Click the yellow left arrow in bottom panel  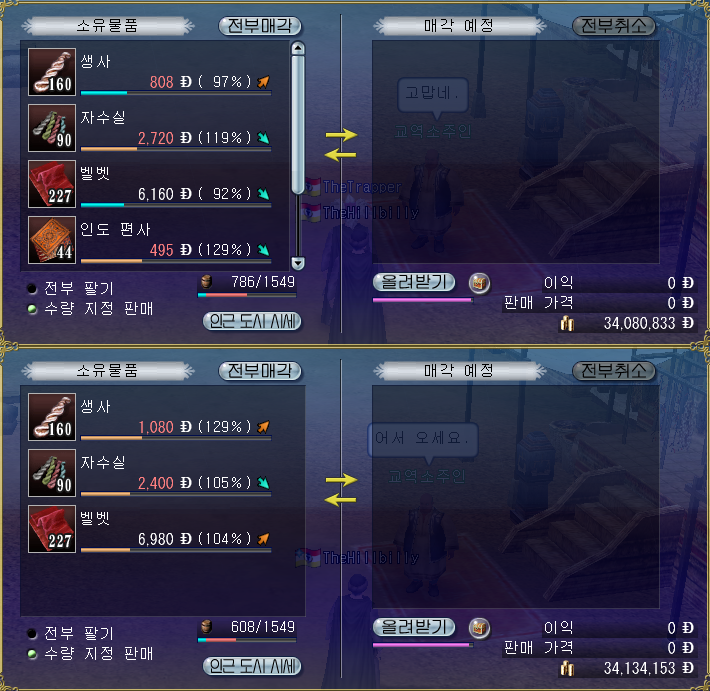pyautogui.click(x=341, y=500)
